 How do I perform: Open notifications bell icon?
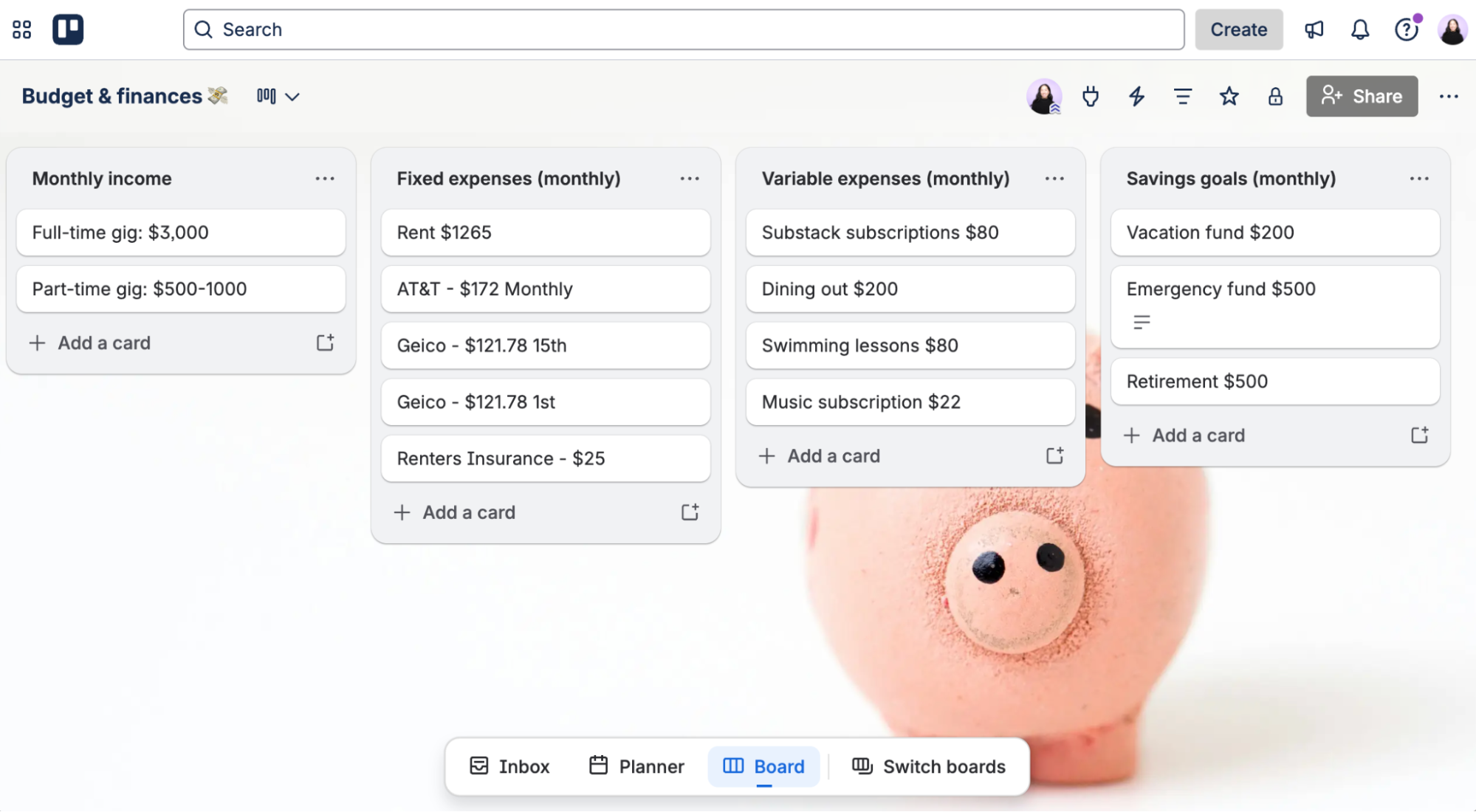1360,30
